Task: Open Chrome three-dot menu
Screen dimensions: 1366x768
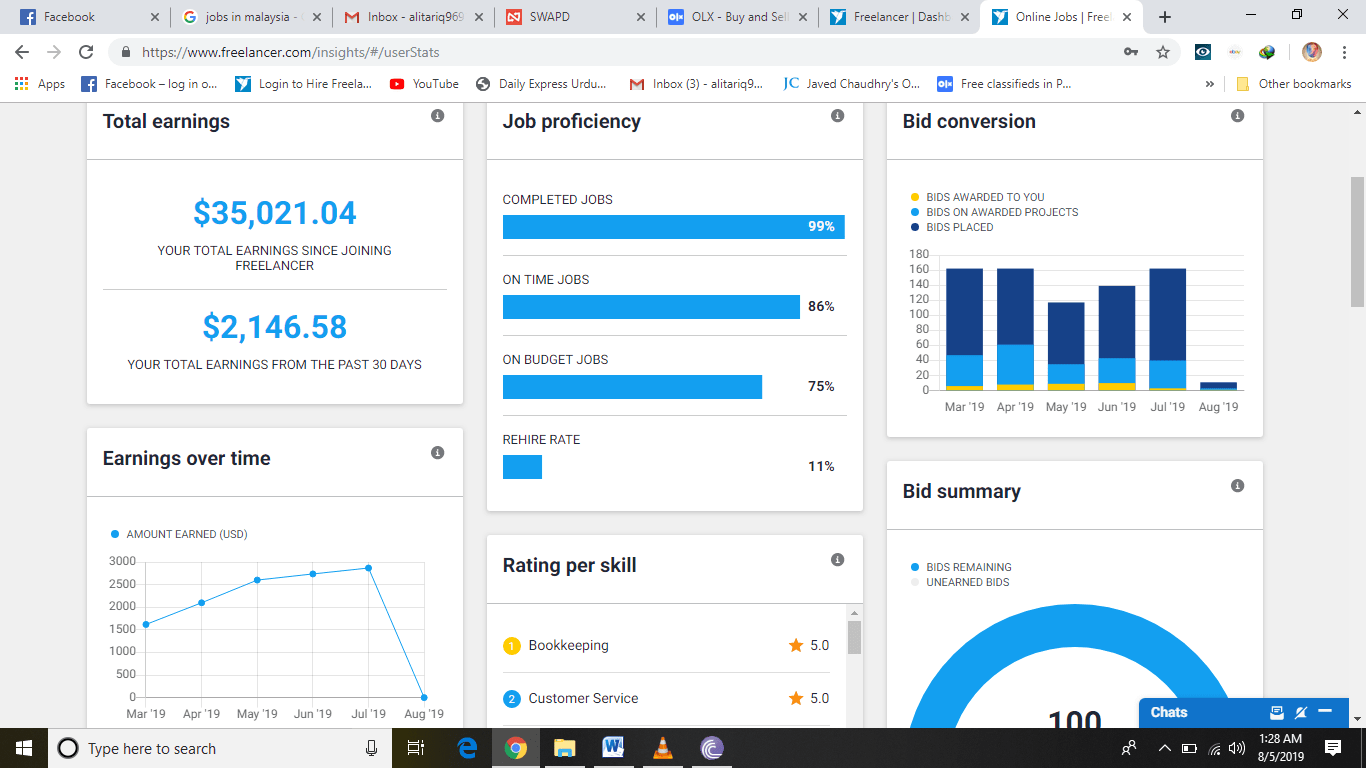Action: coord(1344,52)
